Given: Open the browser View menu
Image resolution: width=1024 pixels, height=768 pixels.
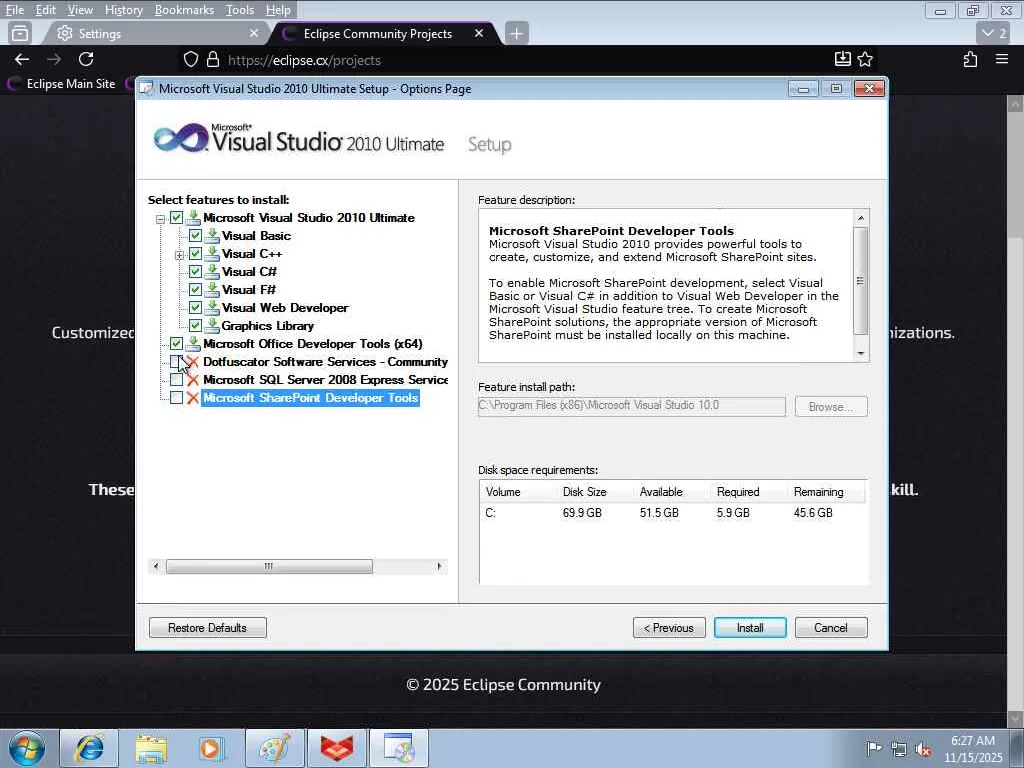Looking at the screenshot, I should [80, 10].
